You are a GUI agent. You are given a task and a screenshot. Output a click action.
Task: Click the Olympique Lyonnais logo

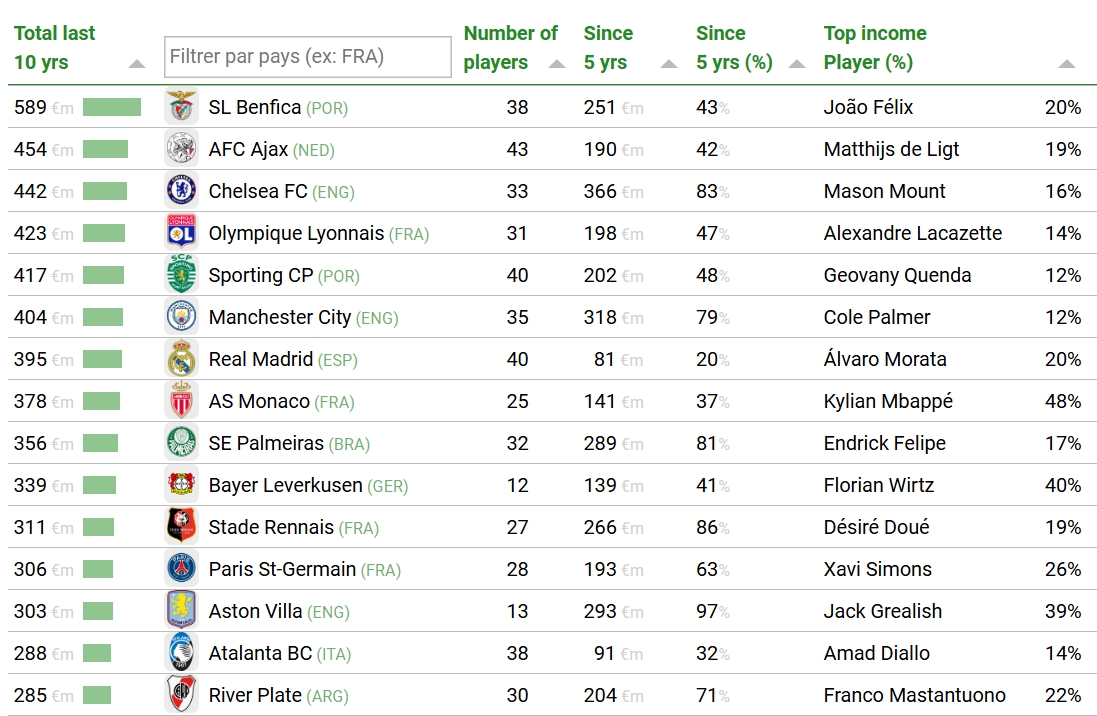click(x=182, y=233)
